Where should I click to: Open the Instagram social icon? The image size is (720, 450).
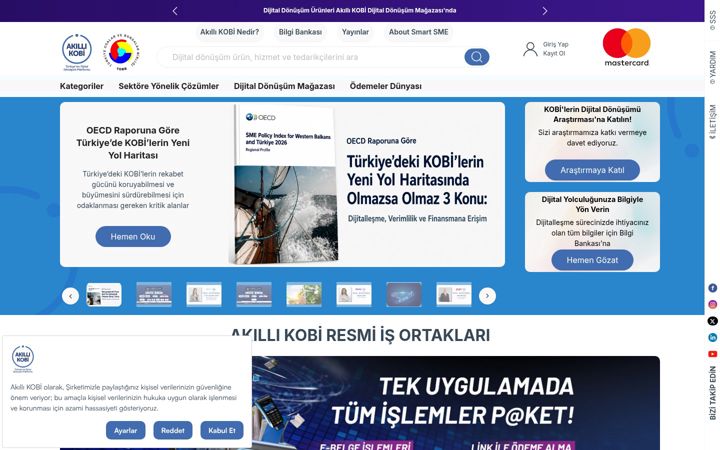coord(712,304)
